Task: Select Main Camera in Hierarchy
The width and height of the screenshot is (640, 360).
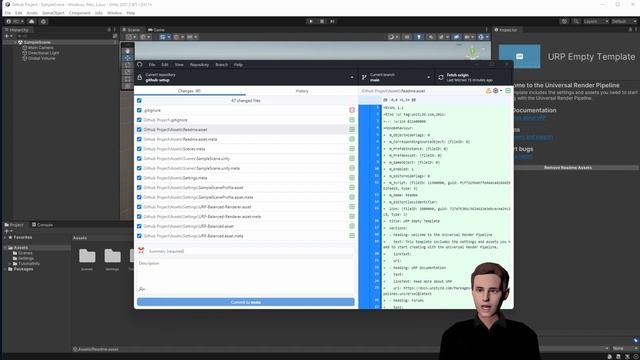Action: tap(40, 48)
